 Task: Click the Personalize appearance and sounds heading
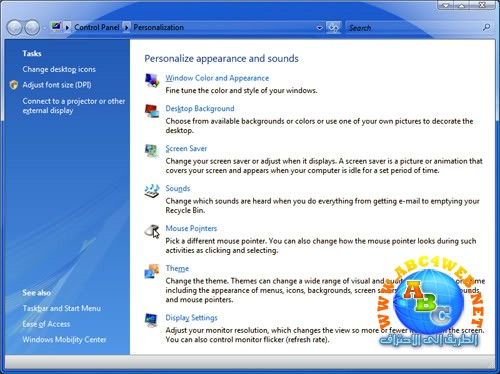(x=221, y=59)
